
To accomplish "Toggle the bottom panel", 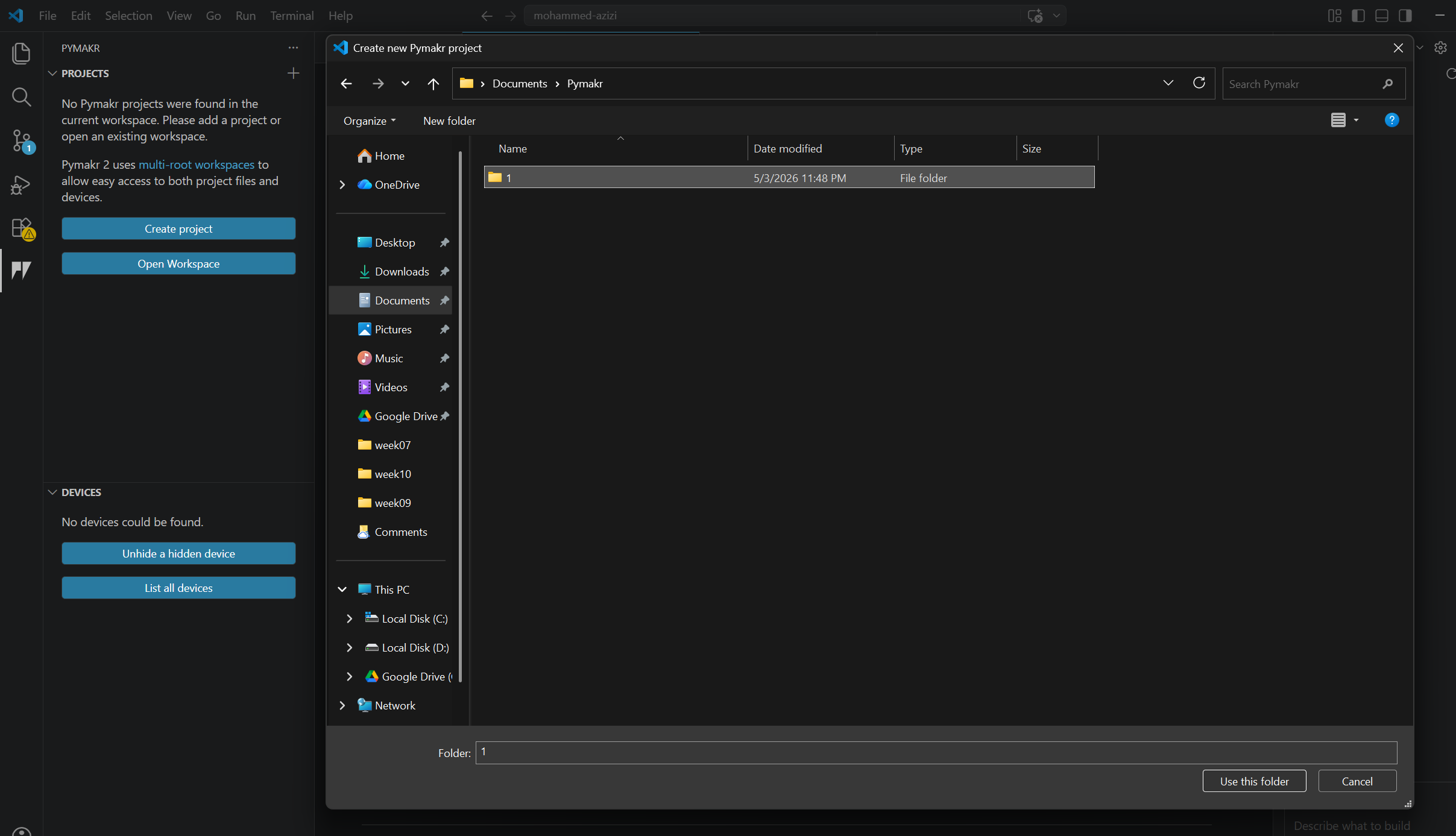I will 1381,16.
